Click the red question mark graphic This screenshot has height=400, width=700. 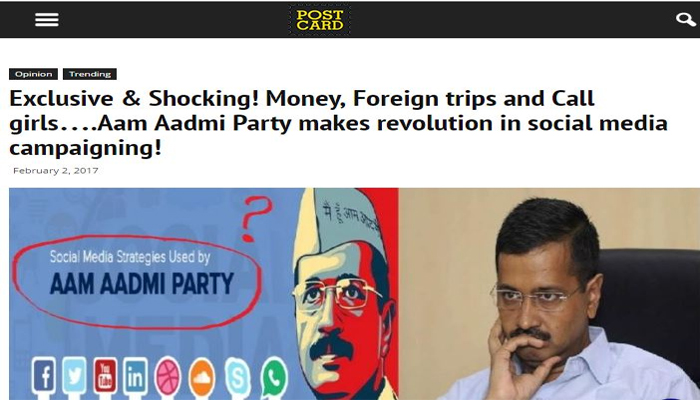point(256,219)
